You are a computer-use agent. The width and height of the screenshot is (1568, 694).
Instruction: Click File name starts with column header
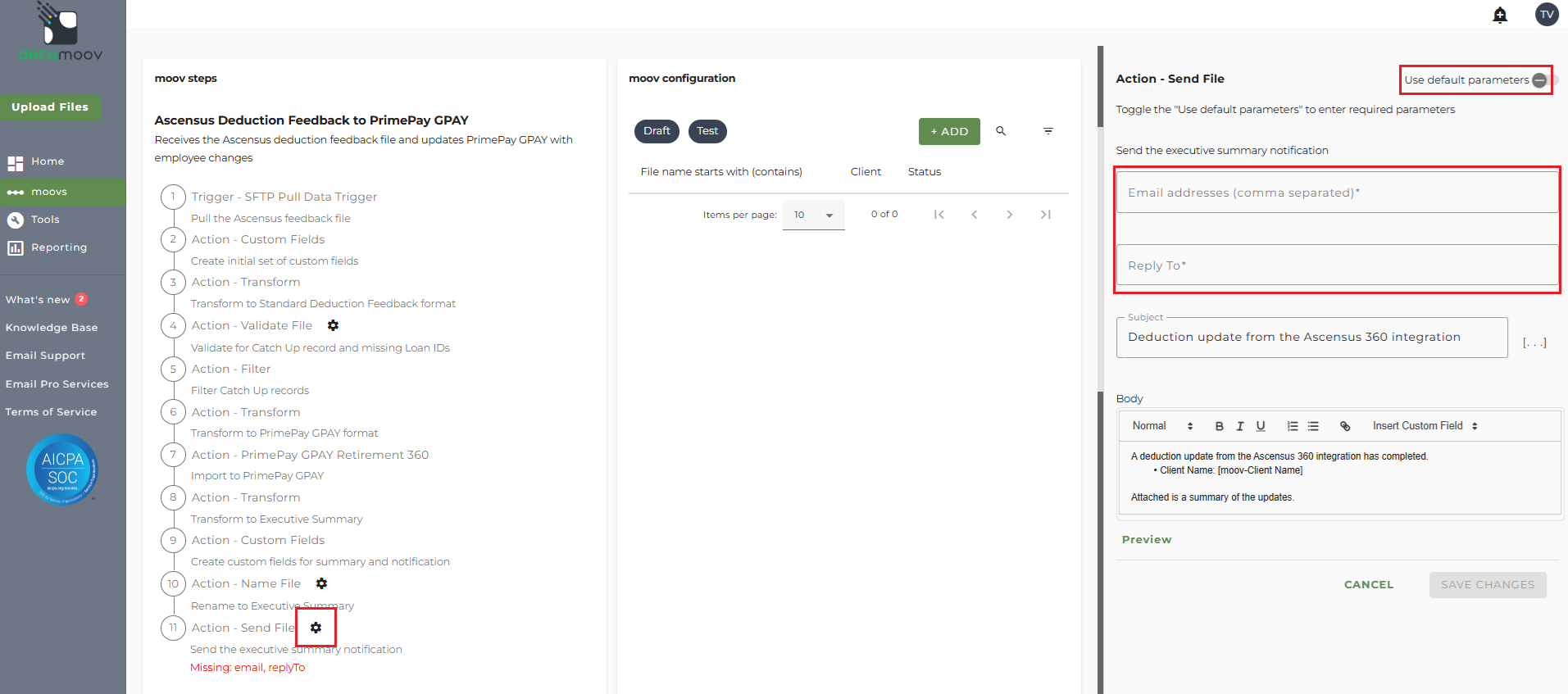click(x=721, y=172)
